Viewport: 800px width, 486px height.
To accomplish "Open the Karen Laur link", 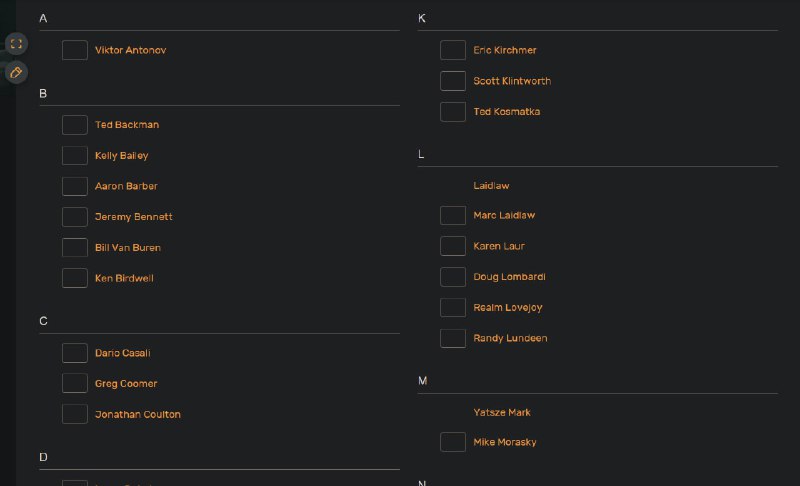I will tap(498, 246).
